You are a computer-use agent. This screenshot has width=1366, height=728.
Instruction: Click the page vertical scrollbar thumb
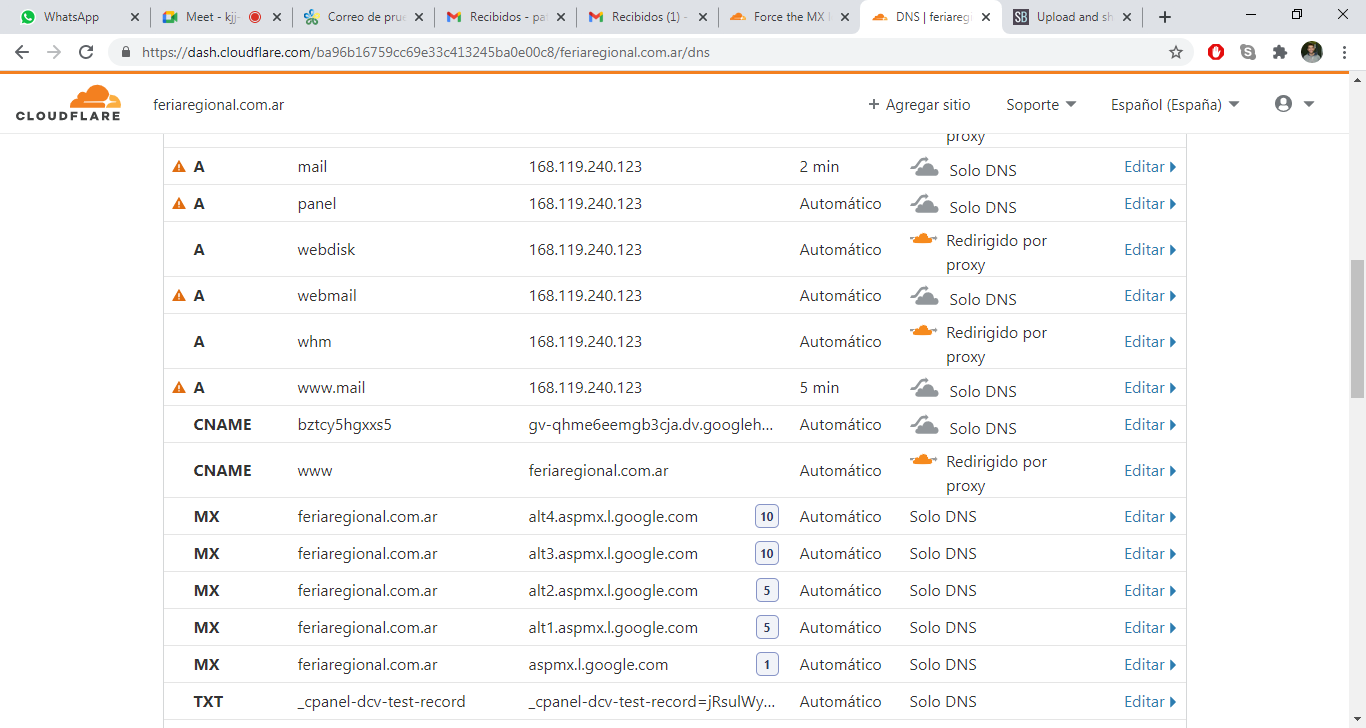point(1357,329)
